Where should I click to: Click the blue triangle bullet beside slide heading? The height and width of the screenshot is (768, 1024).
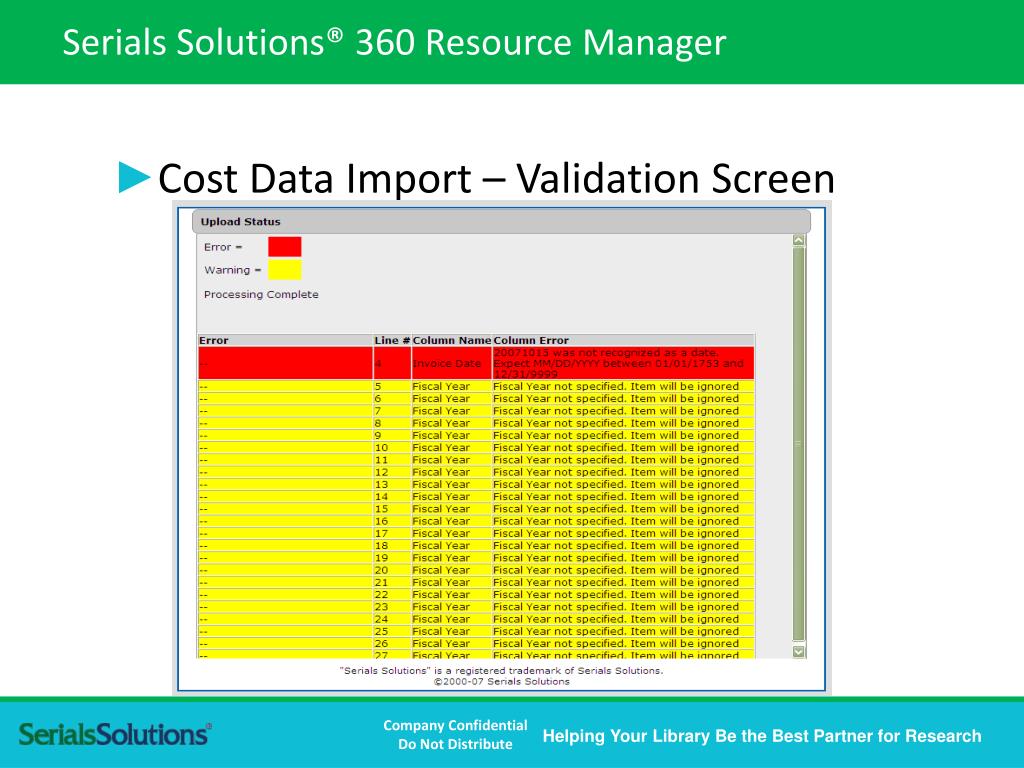pos(135,177)
